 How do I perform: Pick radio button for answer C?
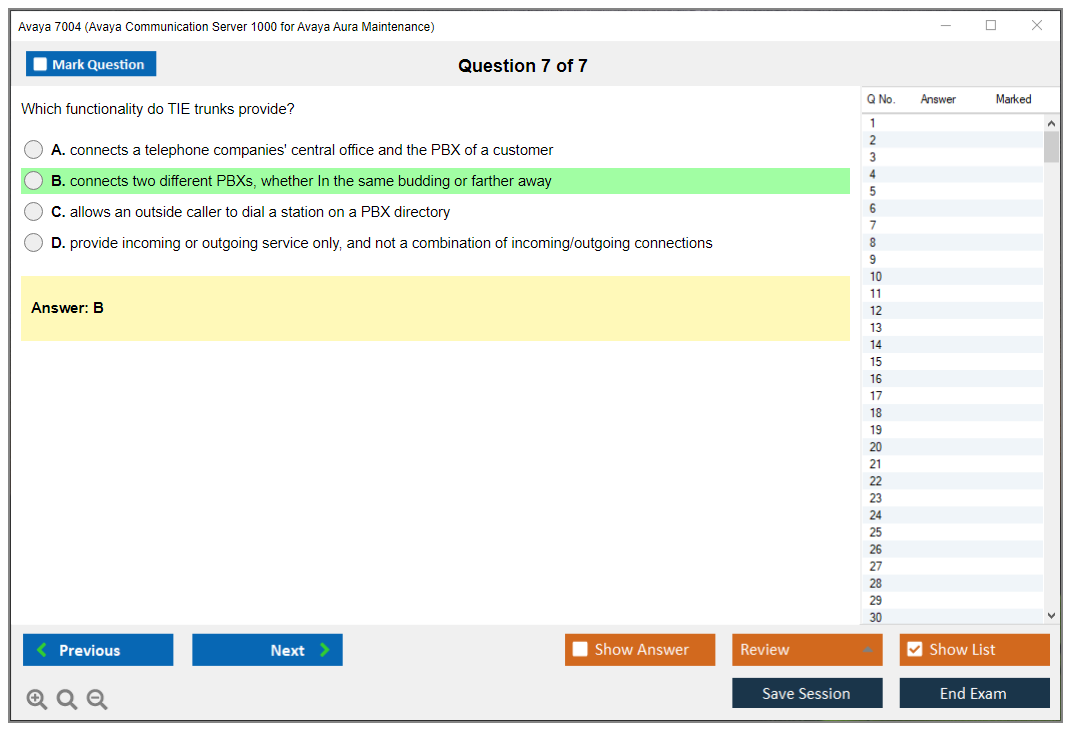34,212
